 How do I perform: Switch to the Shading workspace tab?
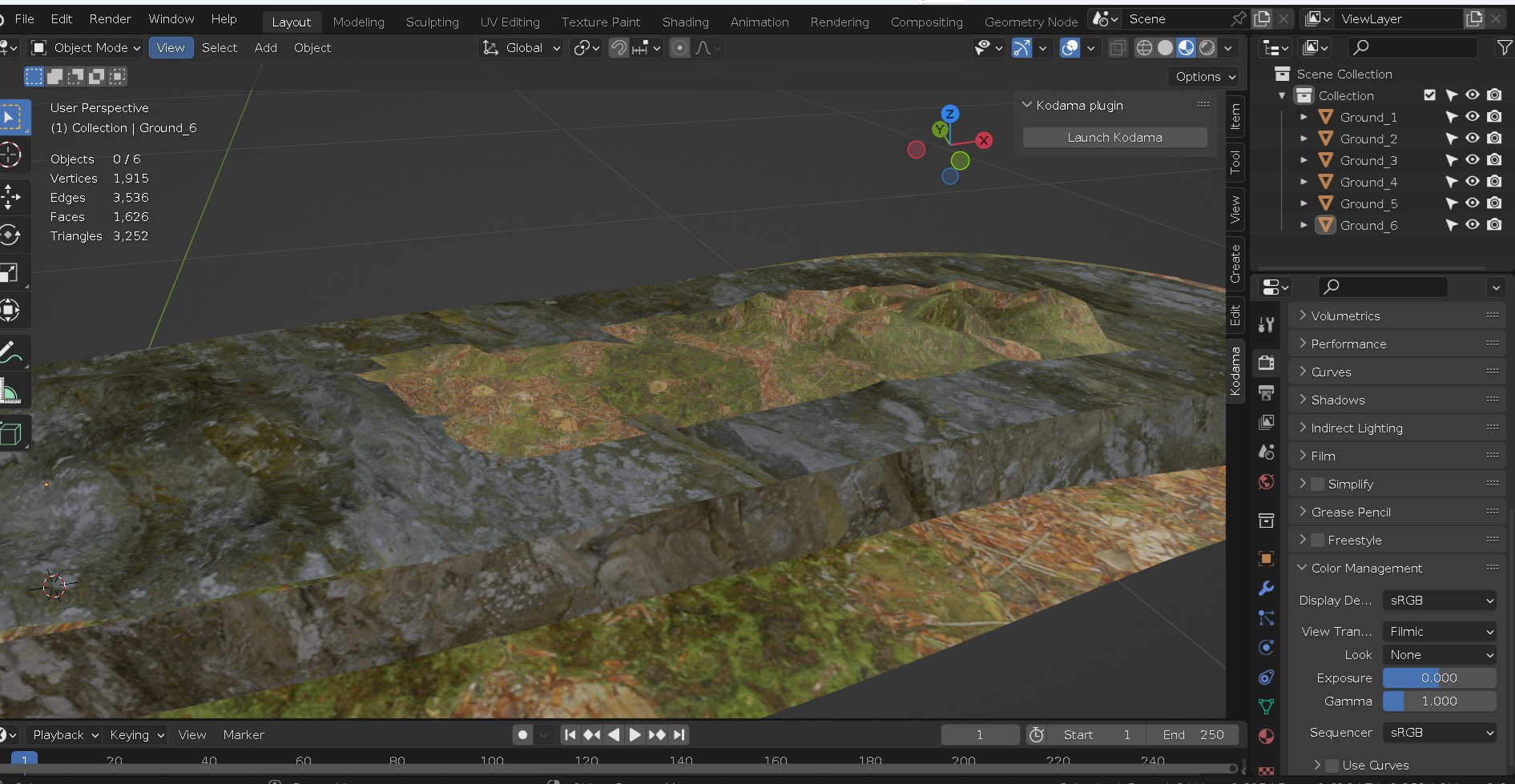tap(685, 22)
